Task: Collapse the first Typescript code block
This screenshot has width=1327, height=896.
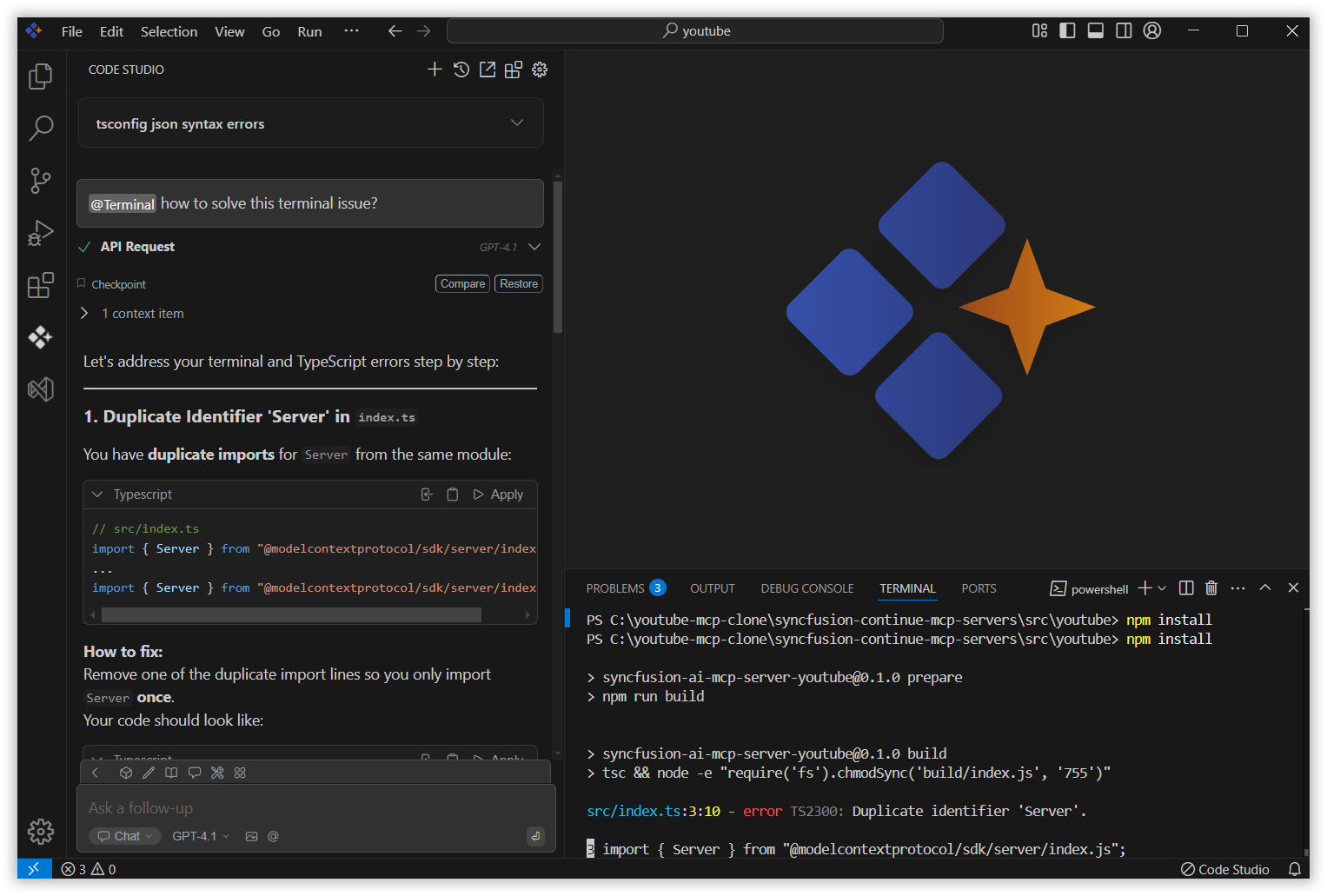Action: point(97,494)
